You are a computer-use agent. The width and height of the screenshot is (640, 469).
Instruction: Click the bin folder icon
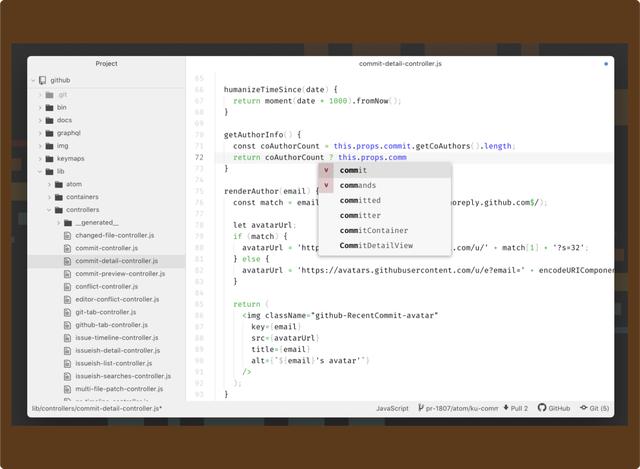tap(49, 107)
